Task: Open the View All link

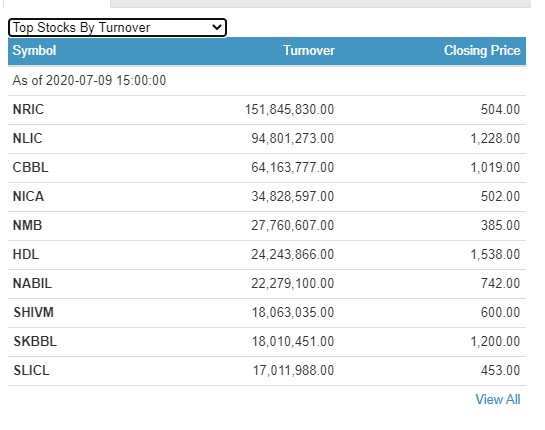Action: coord(498,399)
